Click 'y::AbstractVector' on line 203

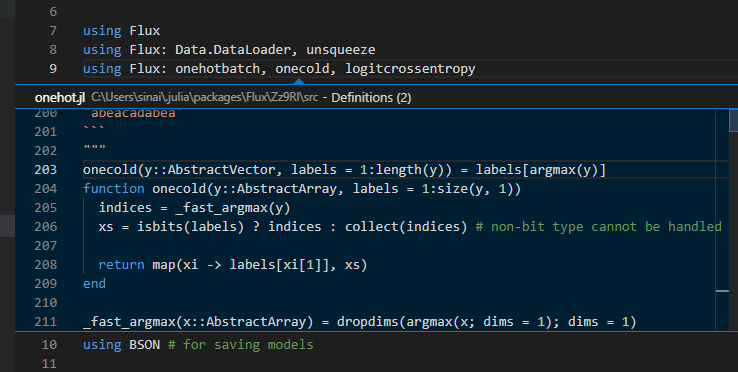coord(210,170)
